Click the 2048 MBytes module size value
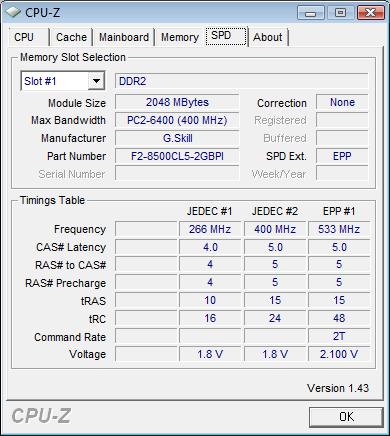Image resolution: width=390 pixels, height=436 pixels. (177, 102)
